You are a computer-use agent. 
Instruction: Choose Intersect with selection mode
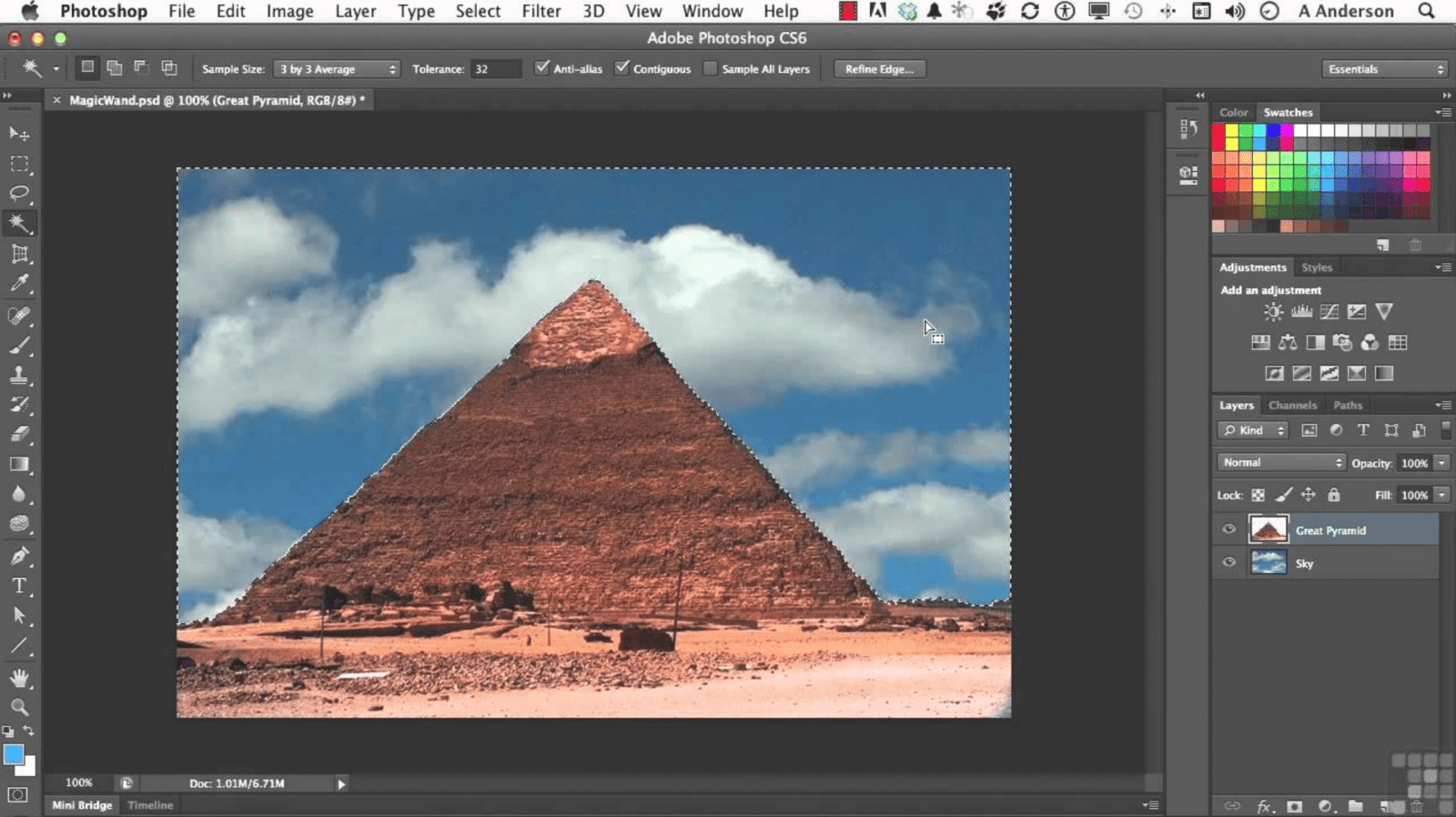tap(169, 67)
